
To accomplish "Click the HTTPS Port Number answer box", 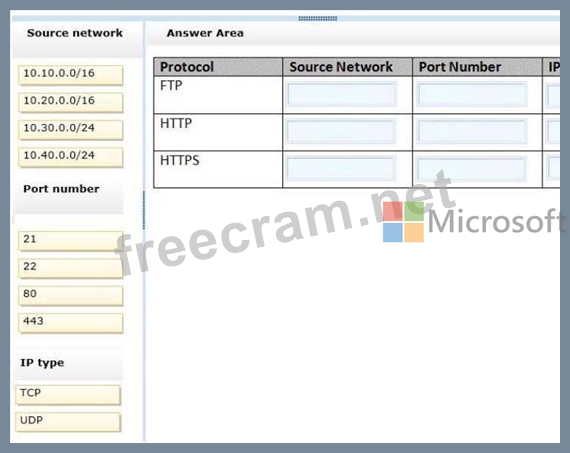I will click(x=472, y=169).
